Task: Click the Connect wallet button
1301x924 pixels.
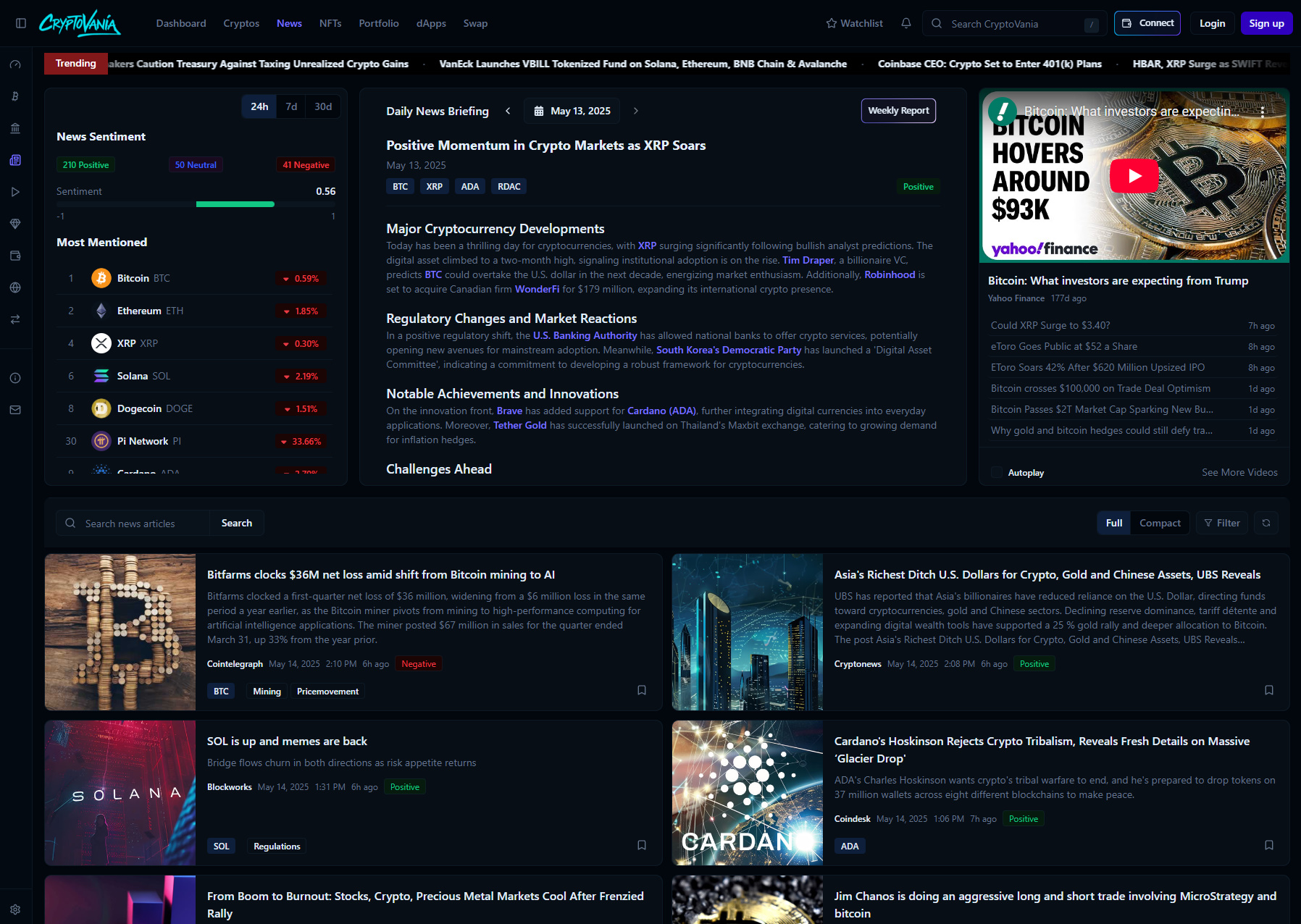Action: tap(1147, 23)
